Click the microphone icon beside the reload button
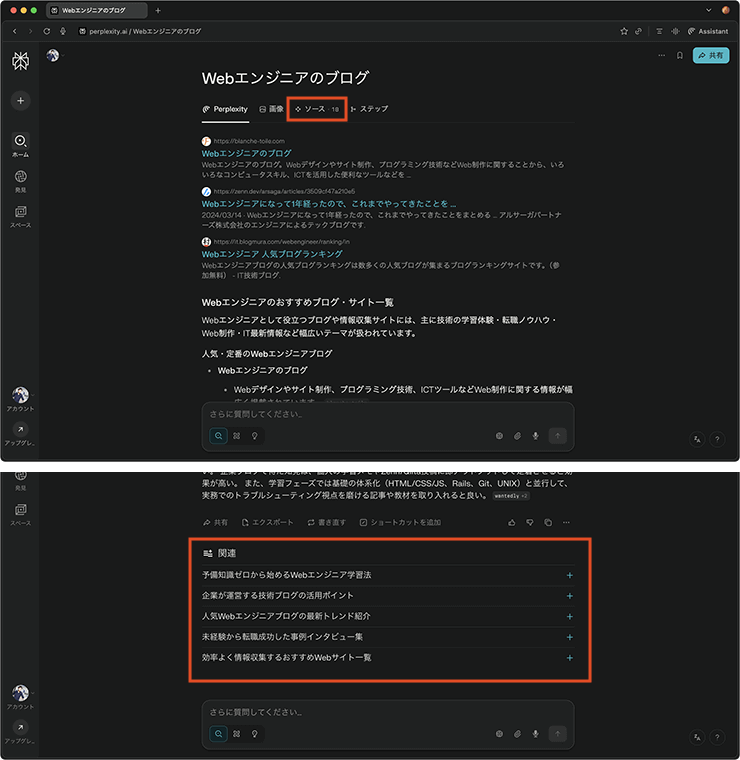Image resolution: width=740 pixels, height=760 pixels. [63, 31]
